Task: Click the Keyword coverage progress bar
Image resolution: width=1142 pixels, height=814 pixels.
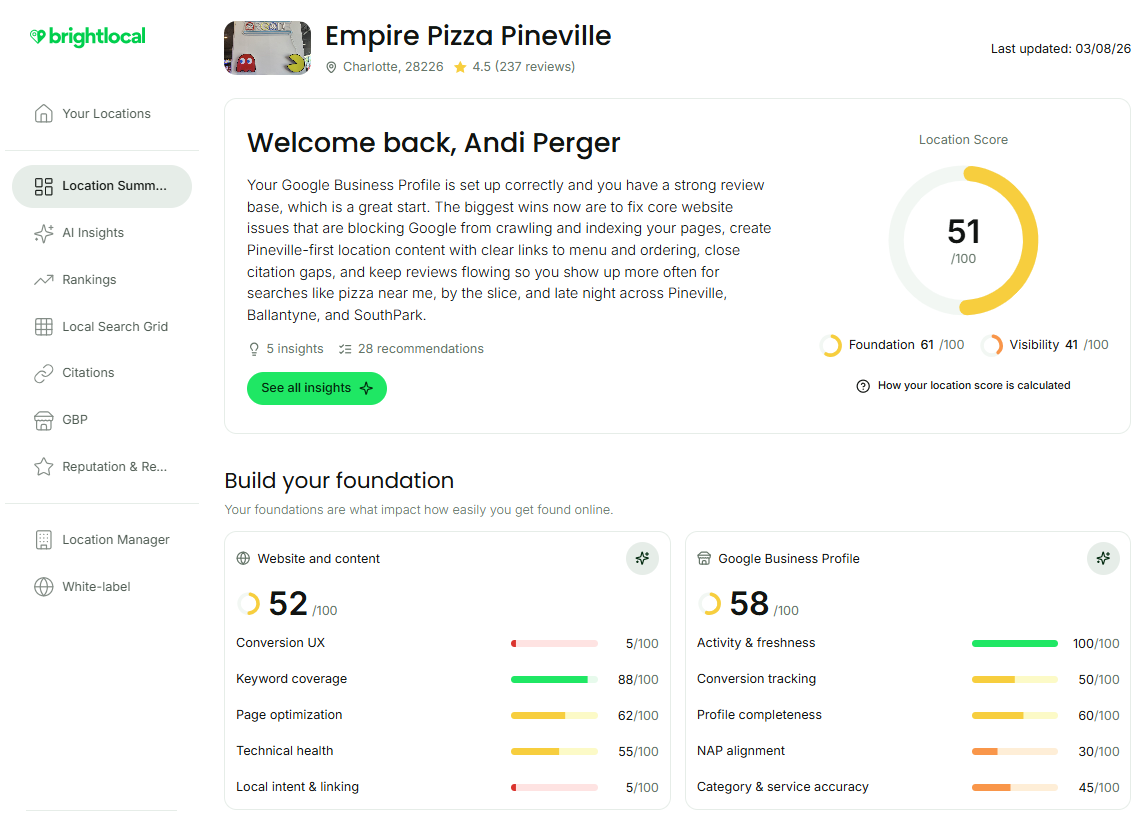Action: (554, 679)
